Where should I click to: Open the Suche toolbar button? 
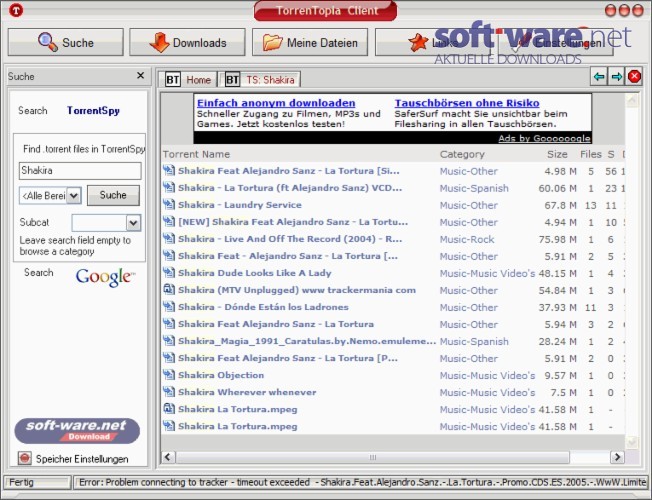point(65,42)
